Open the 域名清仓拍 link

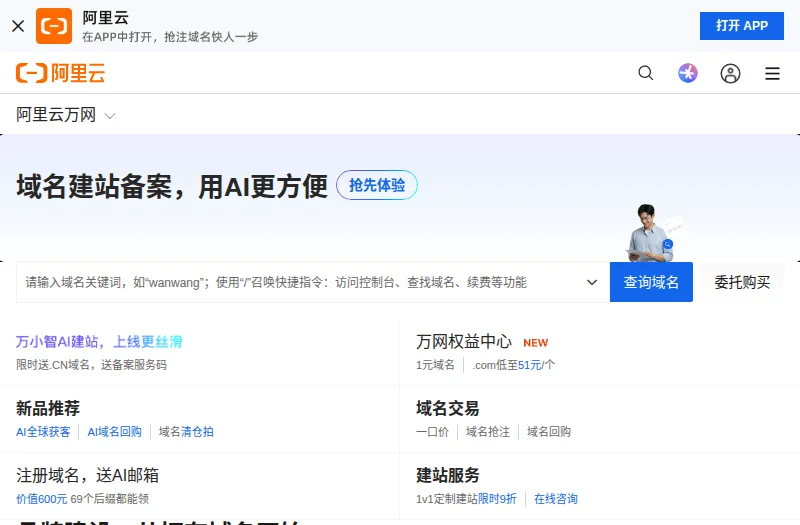186,432
